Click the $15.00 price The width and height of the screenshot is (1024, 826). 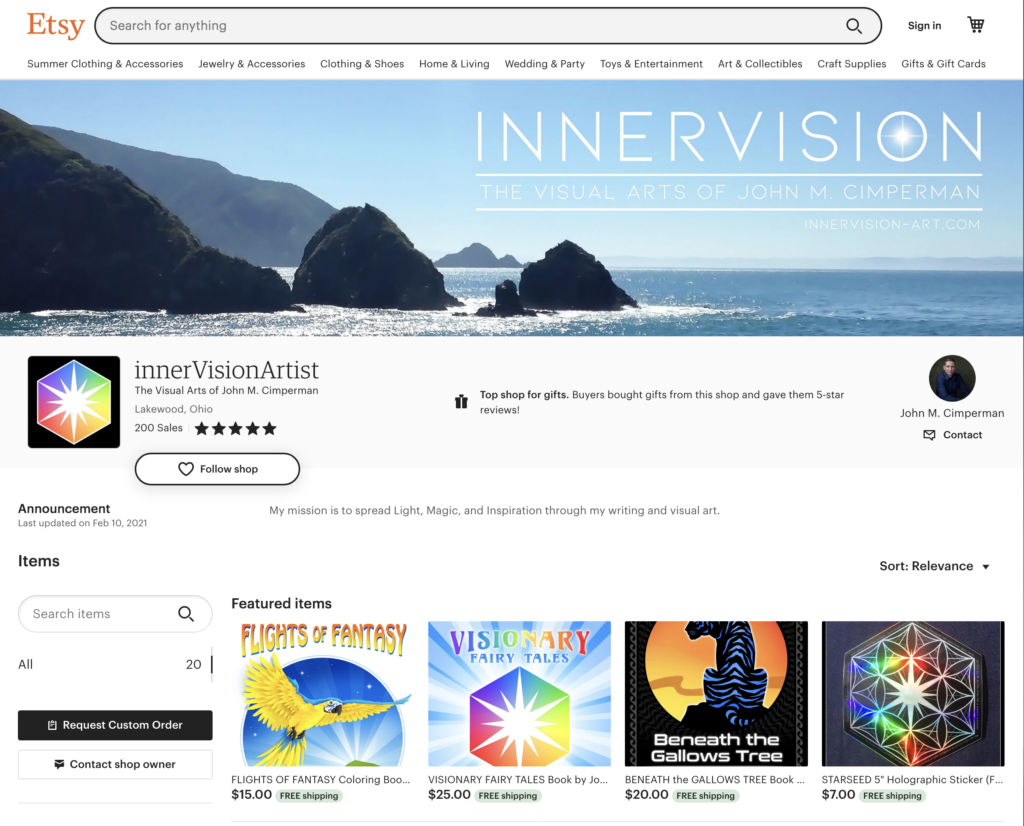(251, 795)
